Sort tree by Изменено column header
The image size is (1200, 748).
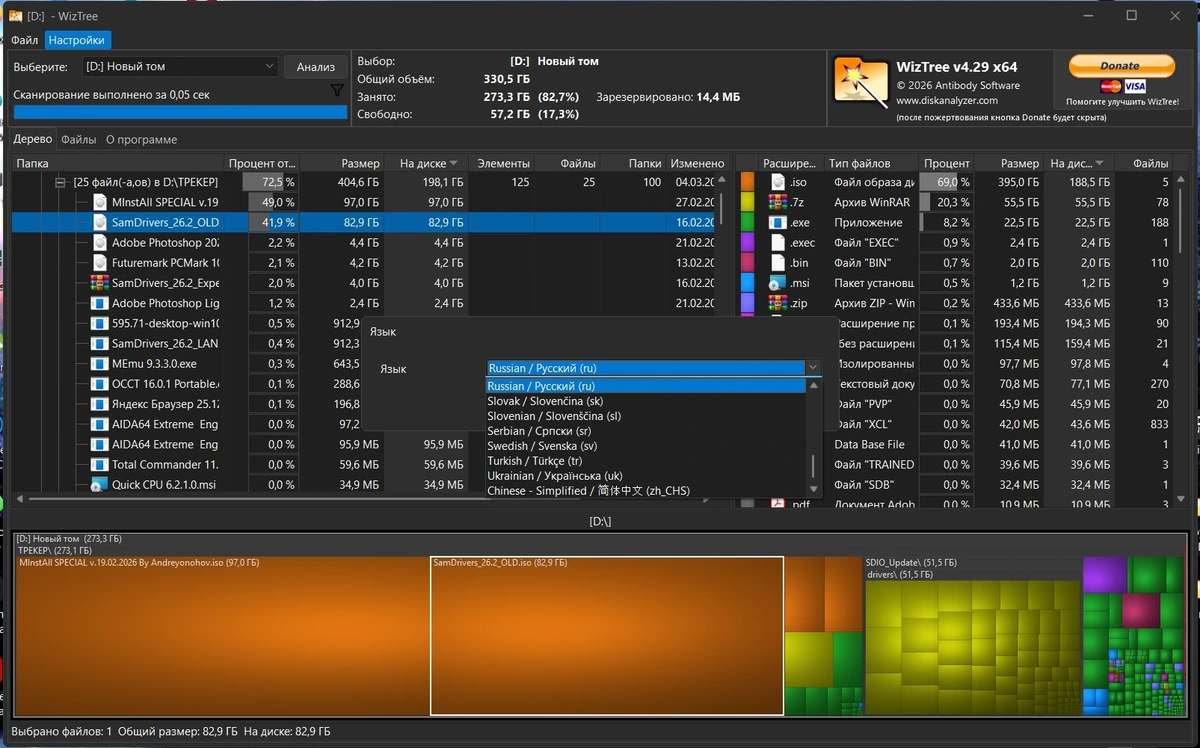(697, 163)
